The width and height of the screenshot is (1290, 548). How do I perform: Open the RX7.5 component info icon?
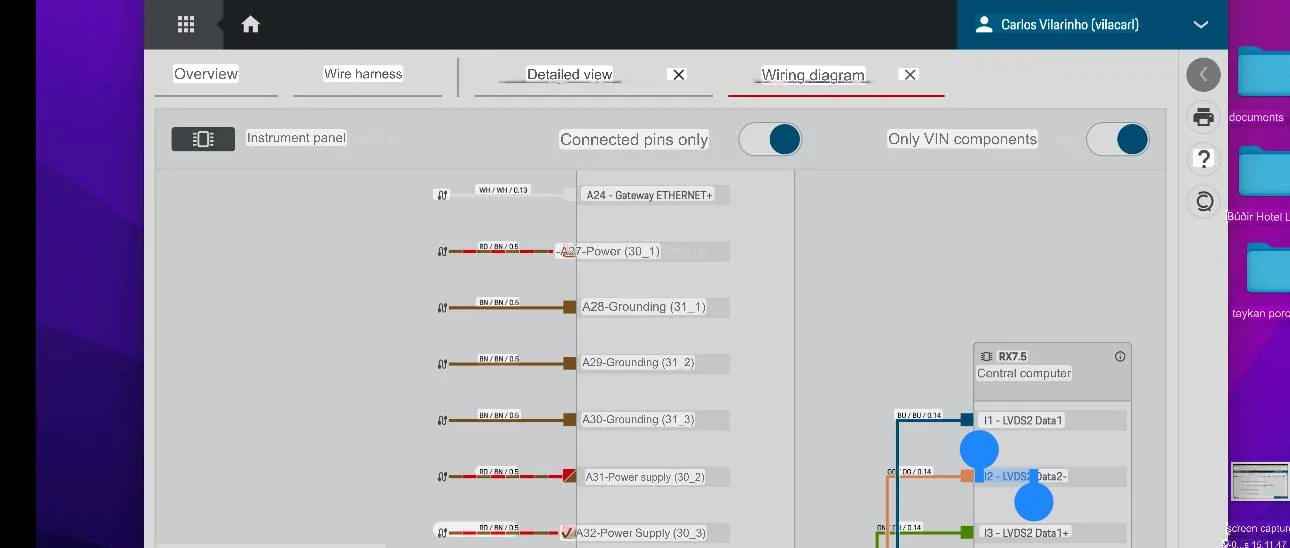[x=1120, y=356]
